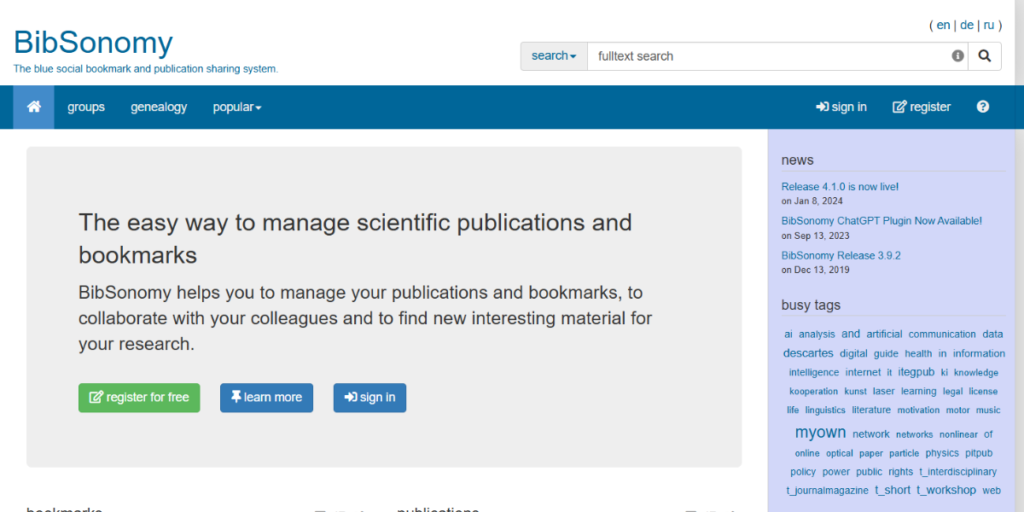Go to the home icon tab
This screenshot has width=1024, height=512.
pyautogui.click(x=34, y=106)
